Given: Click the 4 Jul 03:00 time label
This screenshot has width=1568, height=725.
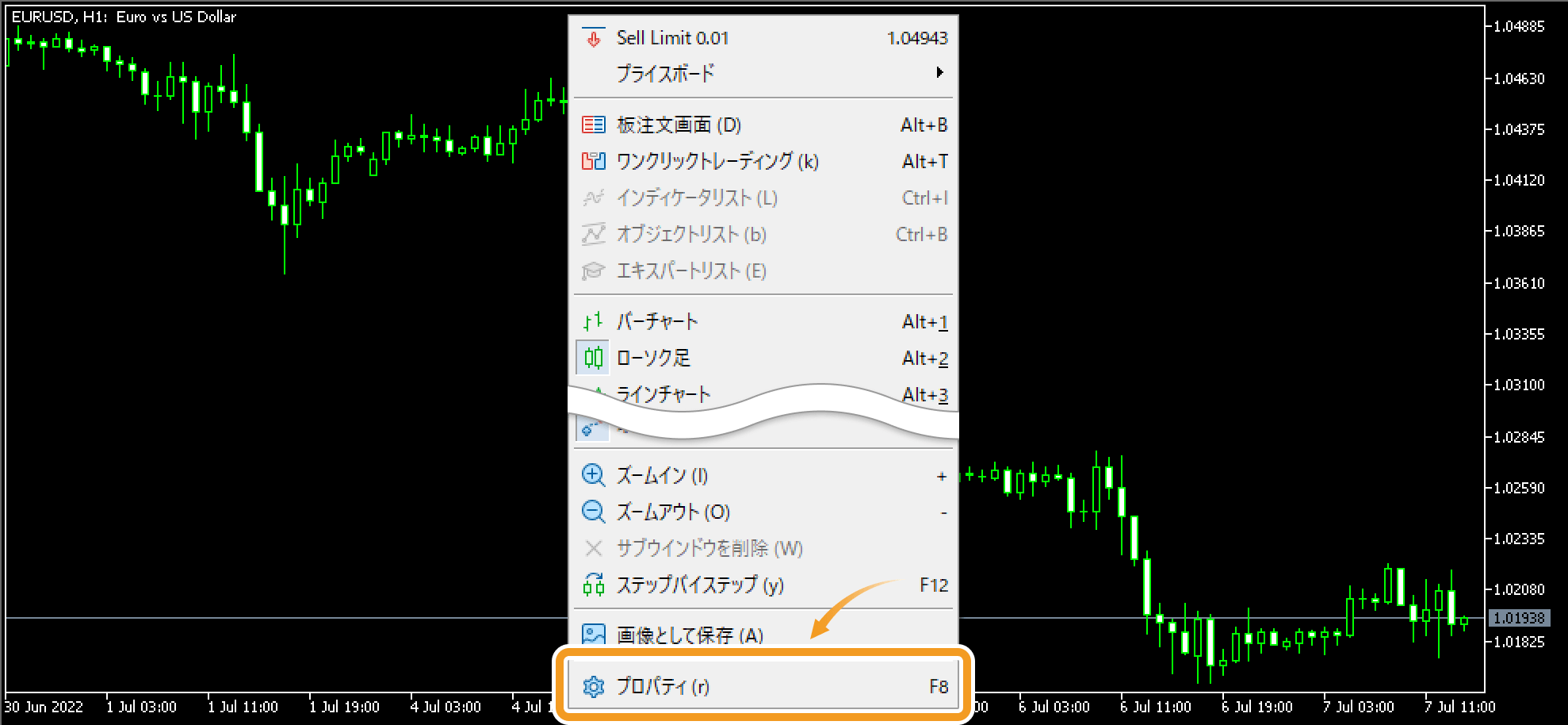Looking at the screenshot, I should pos(446,707).
